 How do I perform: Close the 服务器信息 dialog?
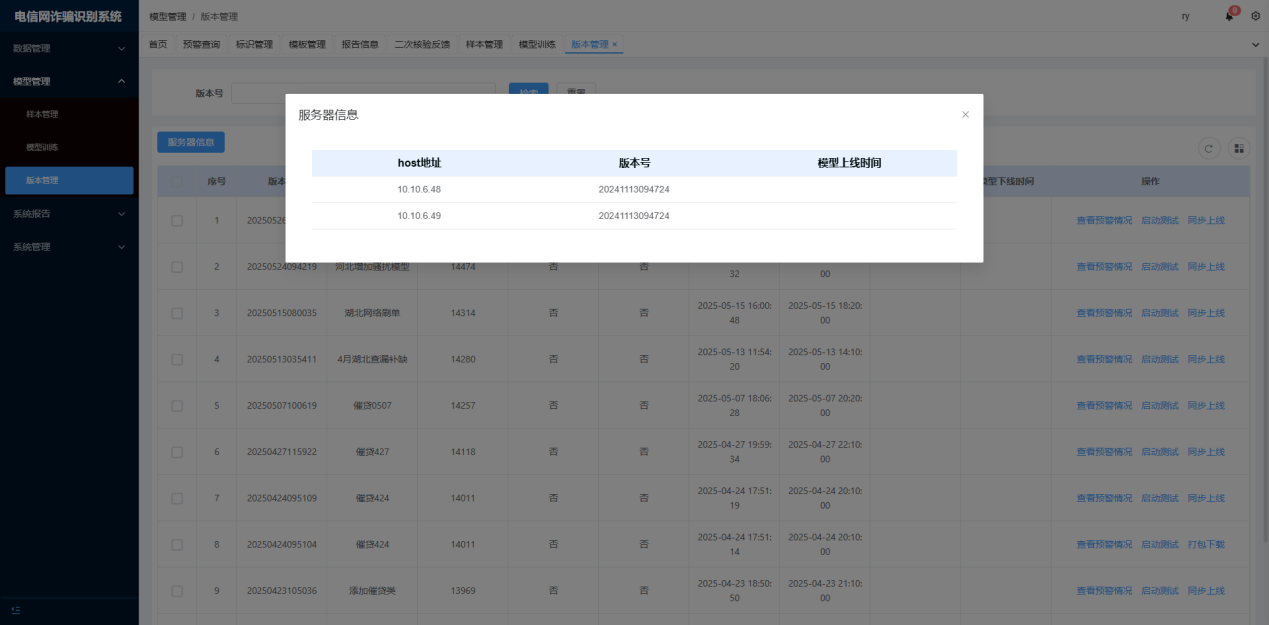965,115
